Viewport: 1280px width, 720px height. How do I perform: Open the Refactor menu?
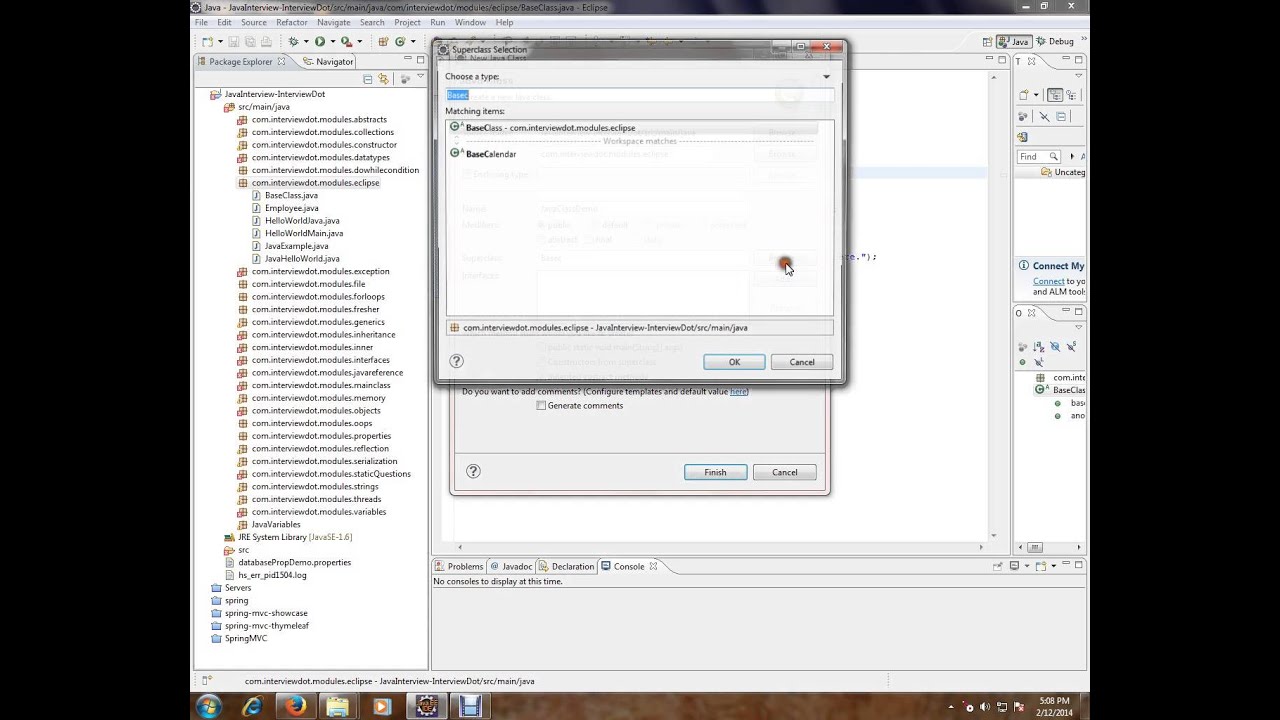292,22
